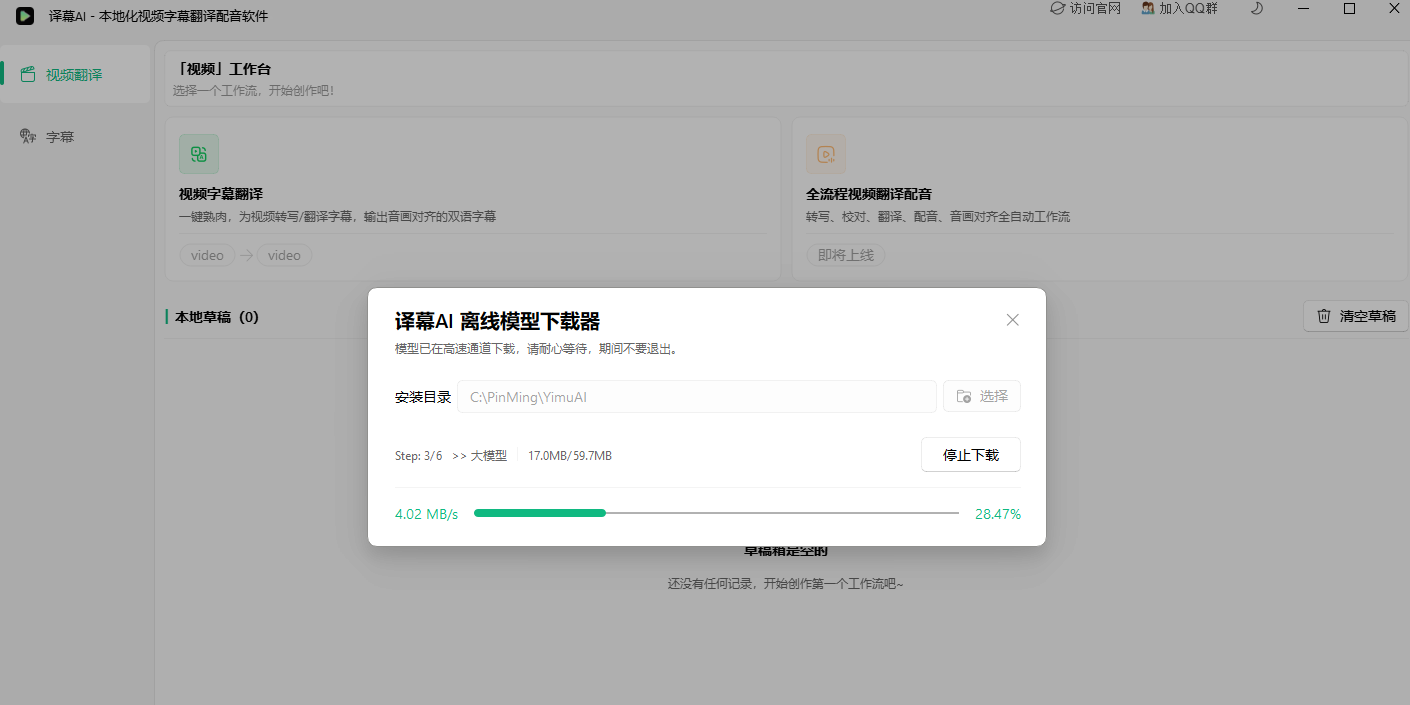
Task: Click the「视频」工作台 heading
Action: [x=222, y=69]
